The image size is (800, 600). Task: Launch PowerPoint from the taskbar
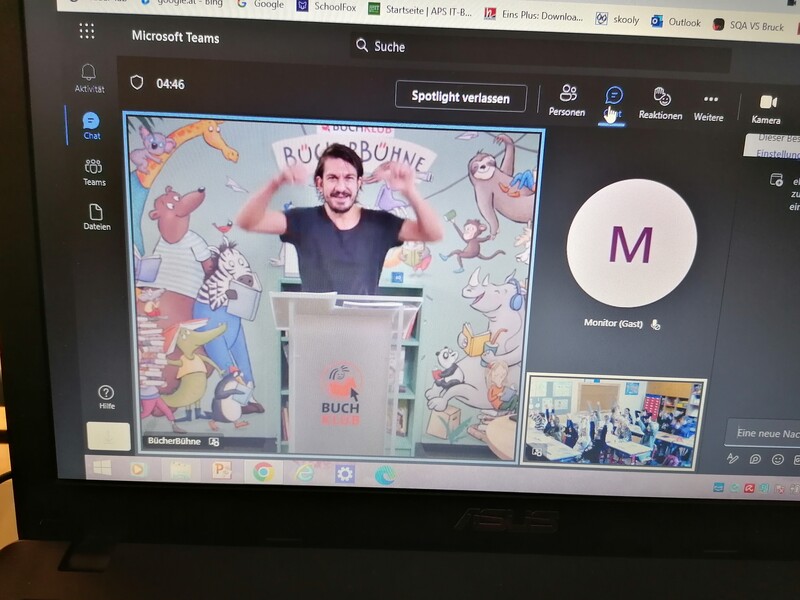pyautogui.click(x=222, y=470)
